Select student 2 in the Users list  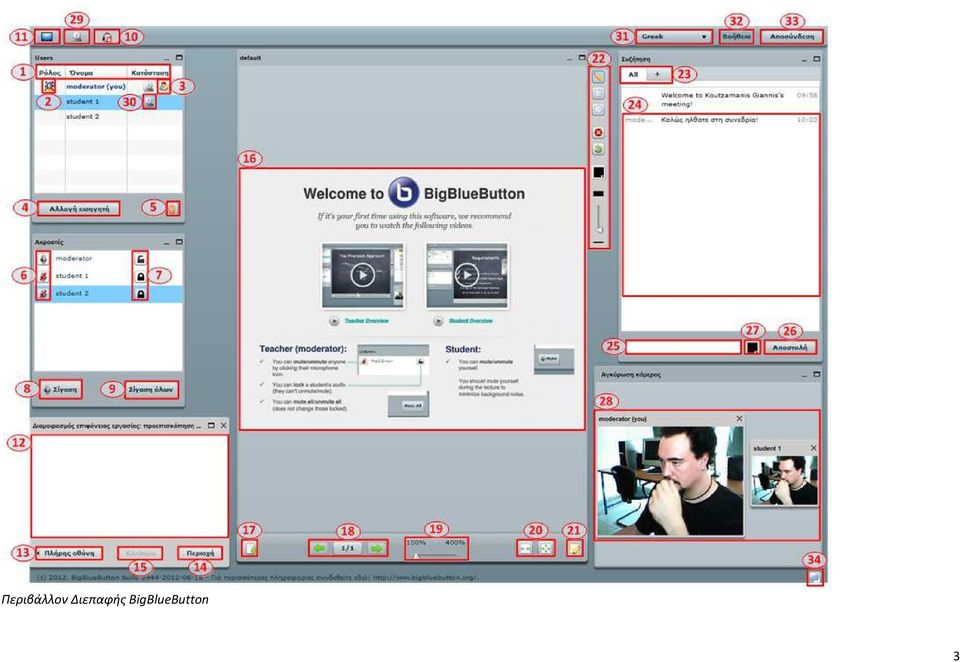pyautogui.click(x=109, y=116)
